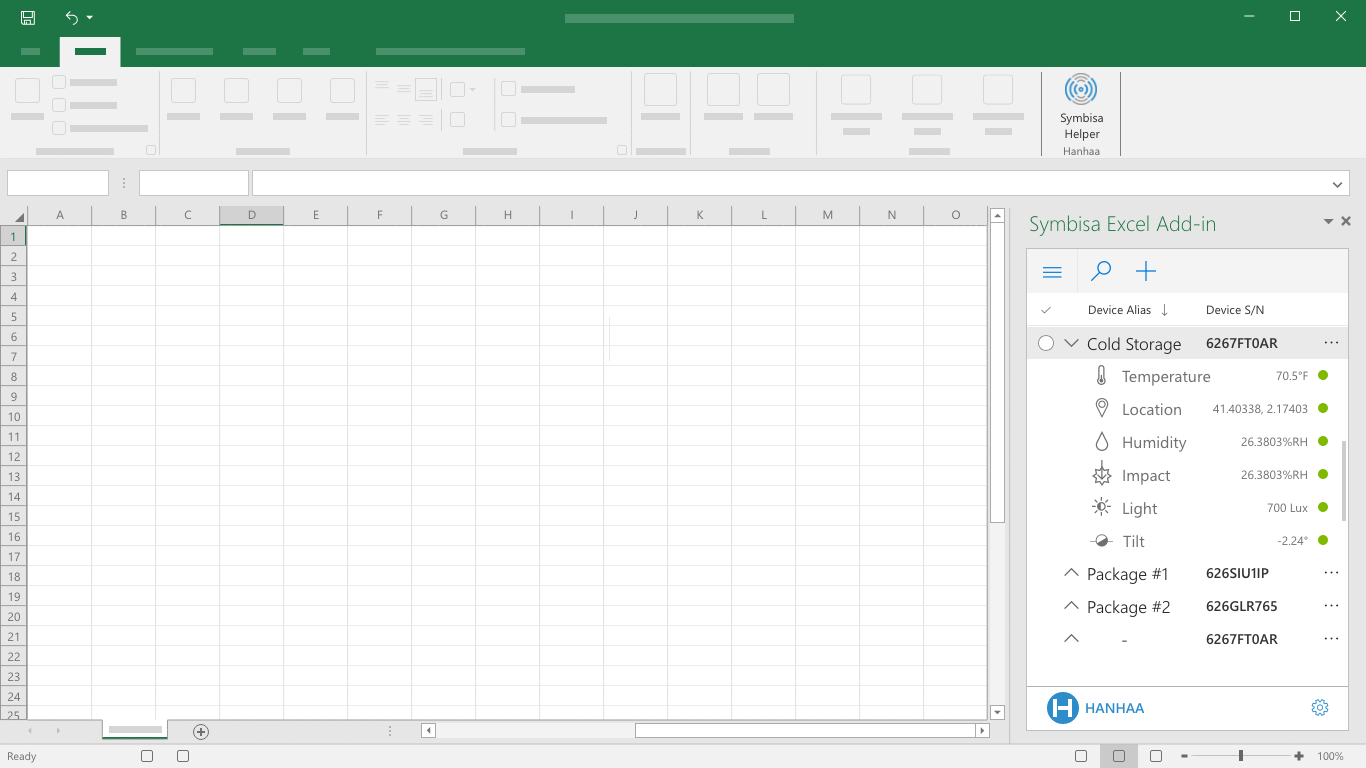Add a new sheet with plus button
Screen dimensions: 1366x768
(x=201, y=732)
